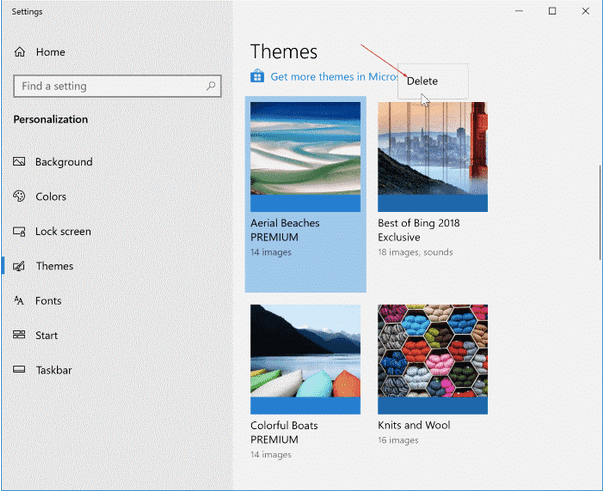Open the Home settings page

(50, 52)
